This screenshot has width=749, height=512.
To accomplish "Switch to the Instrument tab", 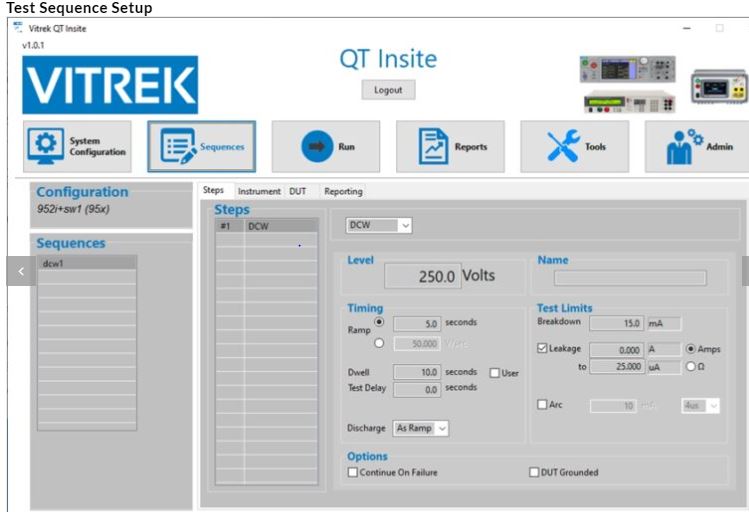I will pos(258,191).
